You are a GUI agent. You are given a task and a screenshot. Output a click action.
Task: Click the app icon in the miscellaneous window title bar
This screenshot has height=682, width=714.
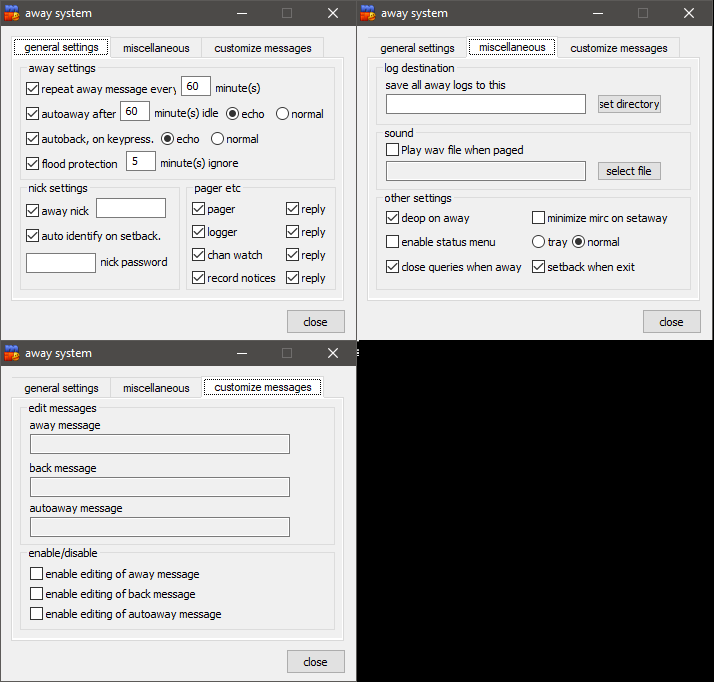367,13
